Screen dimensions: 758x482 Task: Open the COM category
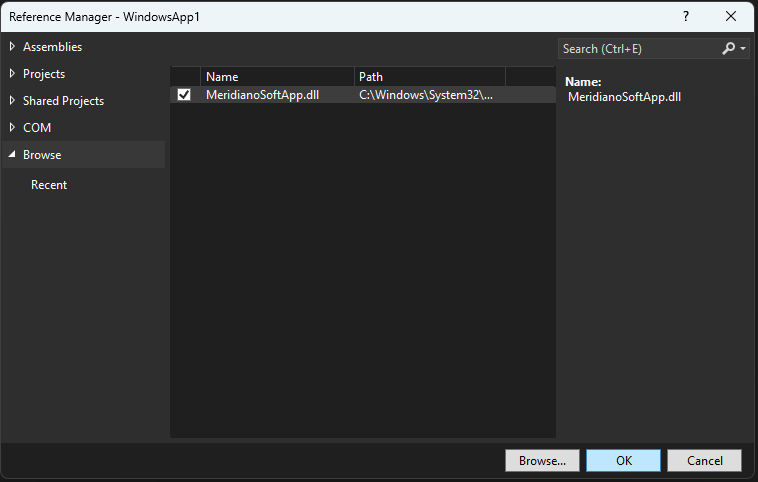37,128
